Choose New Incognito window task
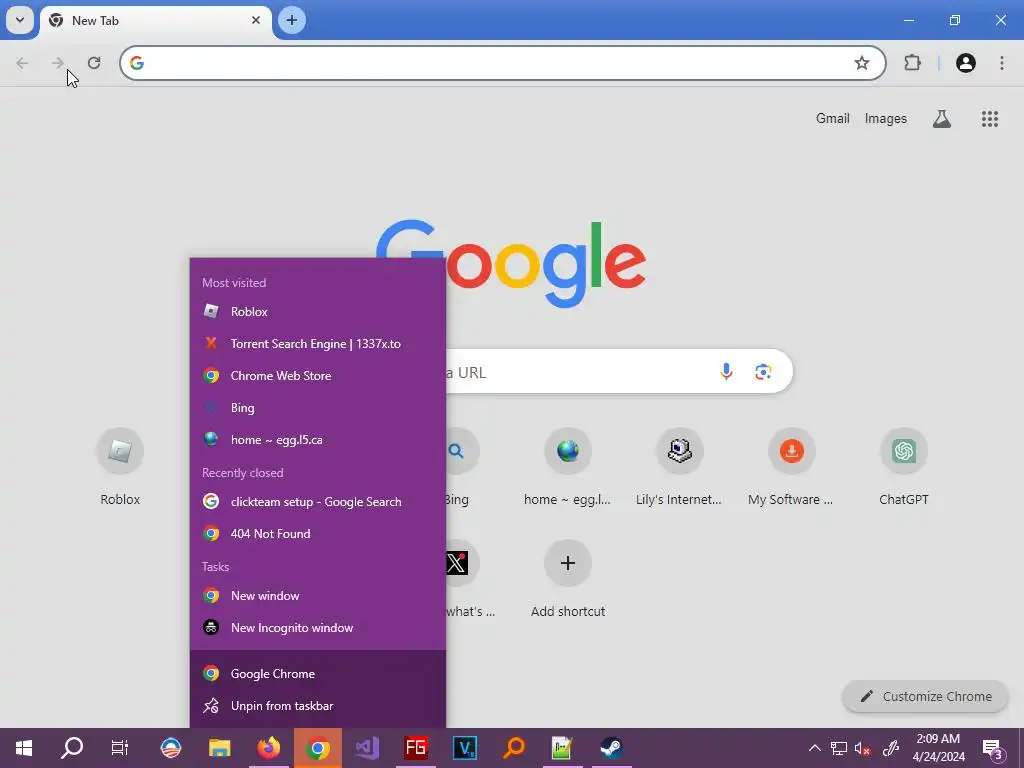The image size is (1024, 768). 318,628
